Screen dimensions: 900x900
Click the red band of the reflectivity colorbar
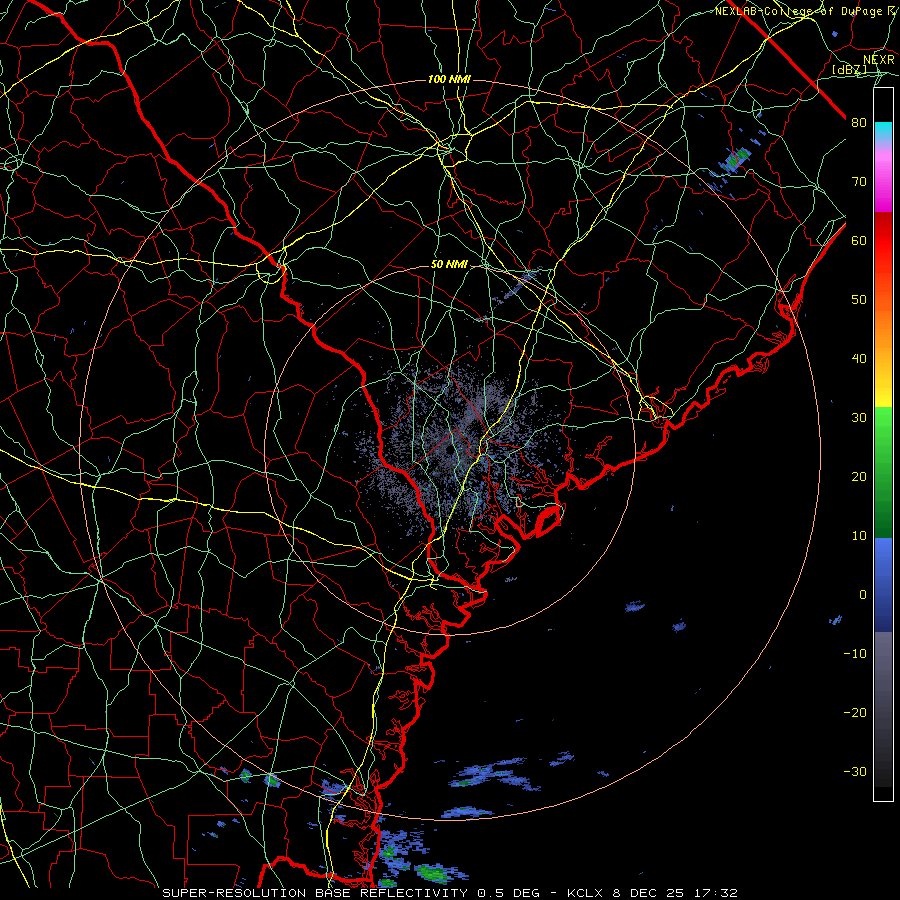click(x=883, y=241)
